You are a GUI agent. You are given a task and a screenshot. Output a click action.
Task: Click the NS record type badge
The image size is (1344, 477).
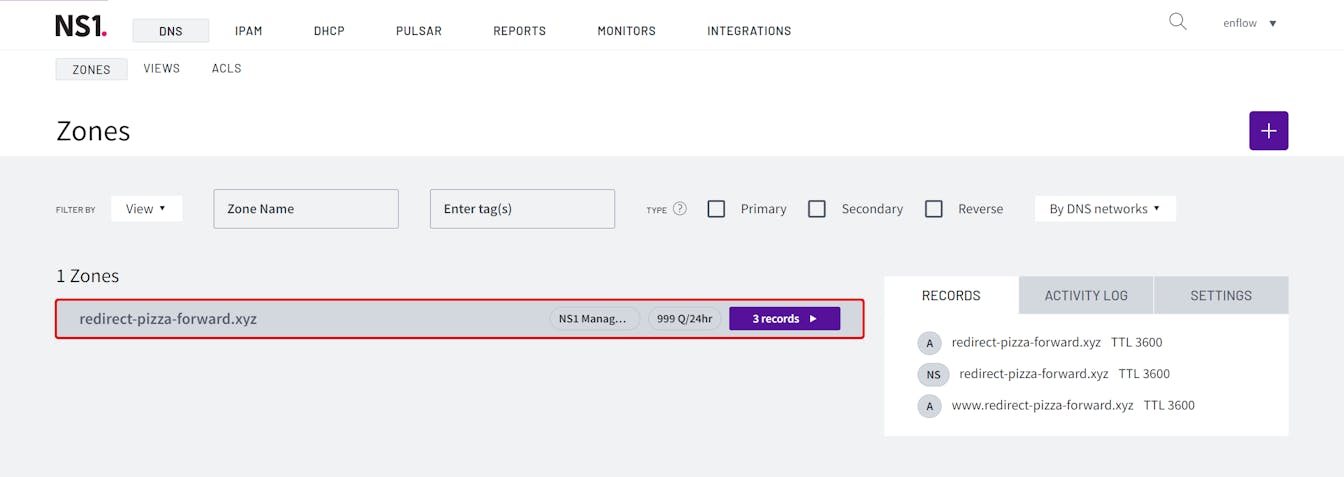coord(933,374)
